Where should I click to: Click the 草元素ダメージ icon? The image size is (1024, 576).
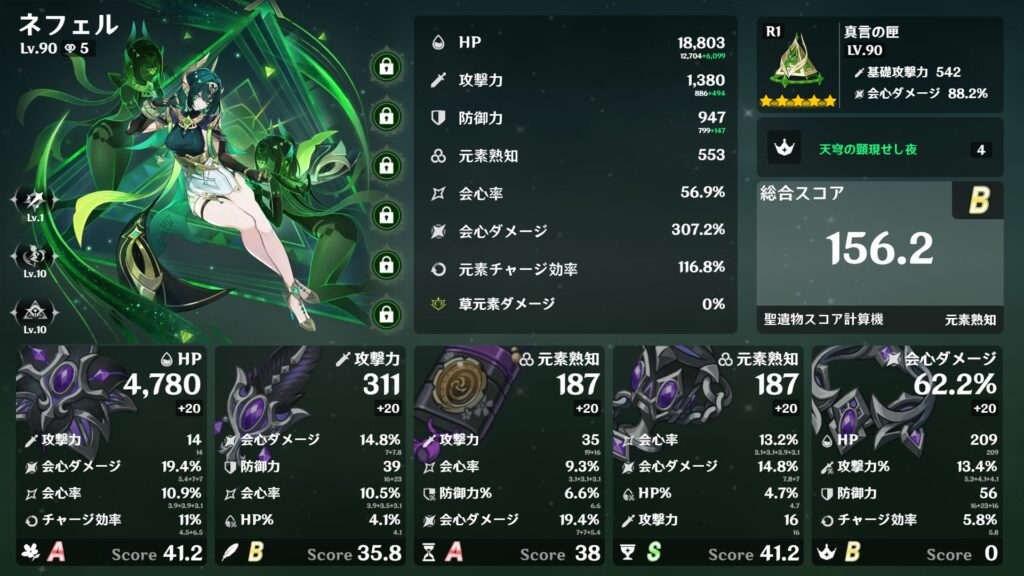coord(438,304)
